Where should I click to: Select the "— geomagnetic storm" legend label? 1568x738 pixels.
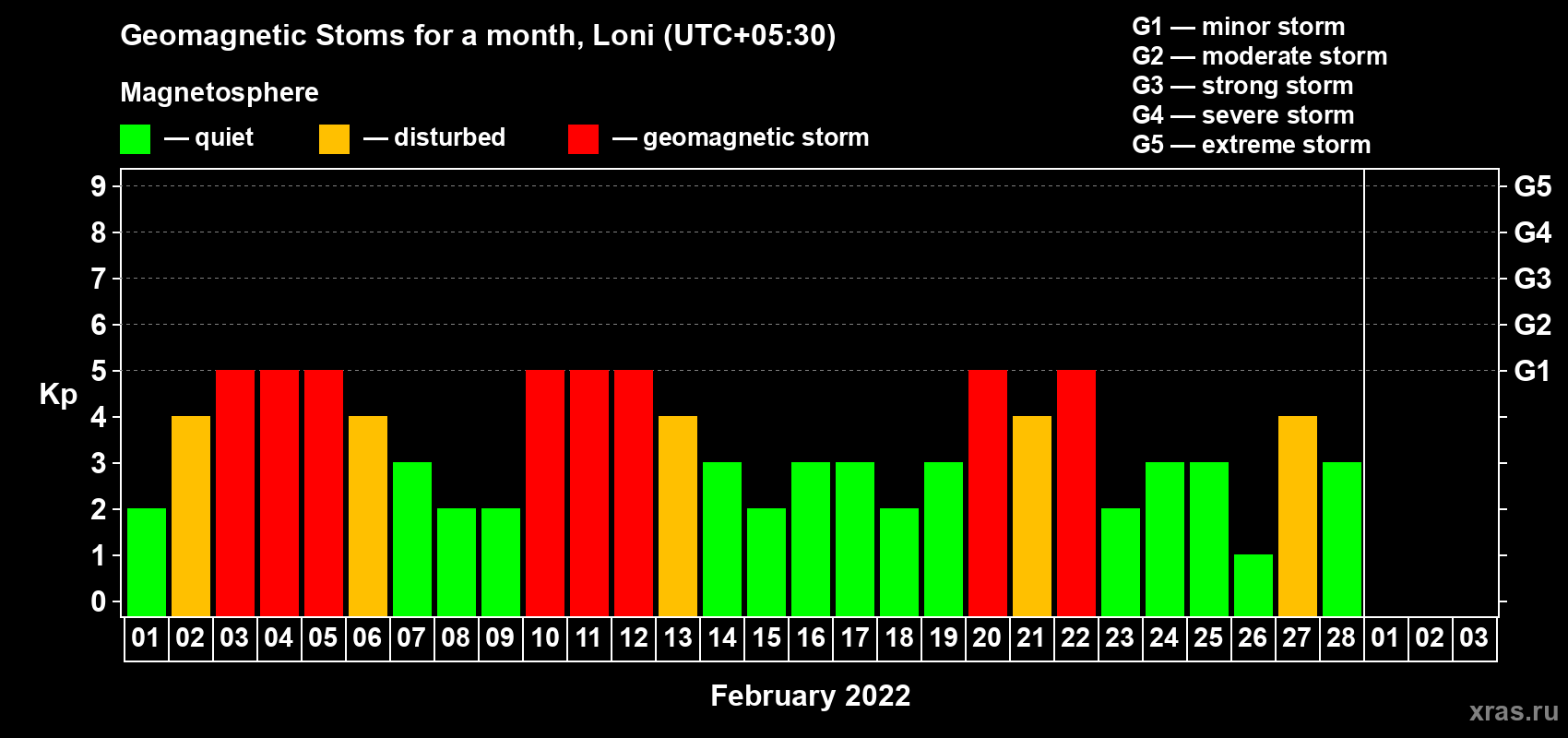coord(741,137)
